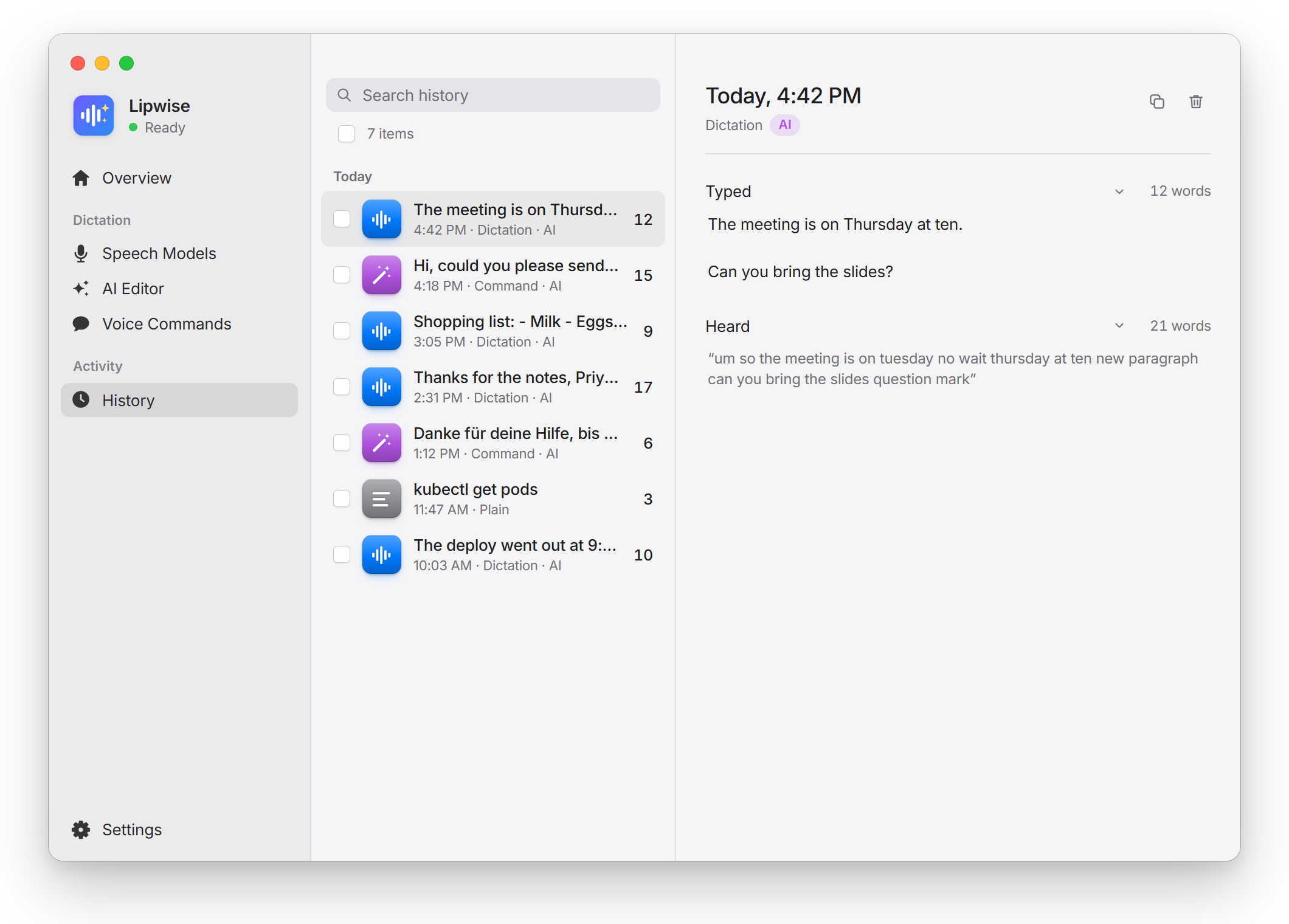Viewport: 1289px width, 924px height.
Task: Open the Overview sidebar item
Action: [179, 178]
